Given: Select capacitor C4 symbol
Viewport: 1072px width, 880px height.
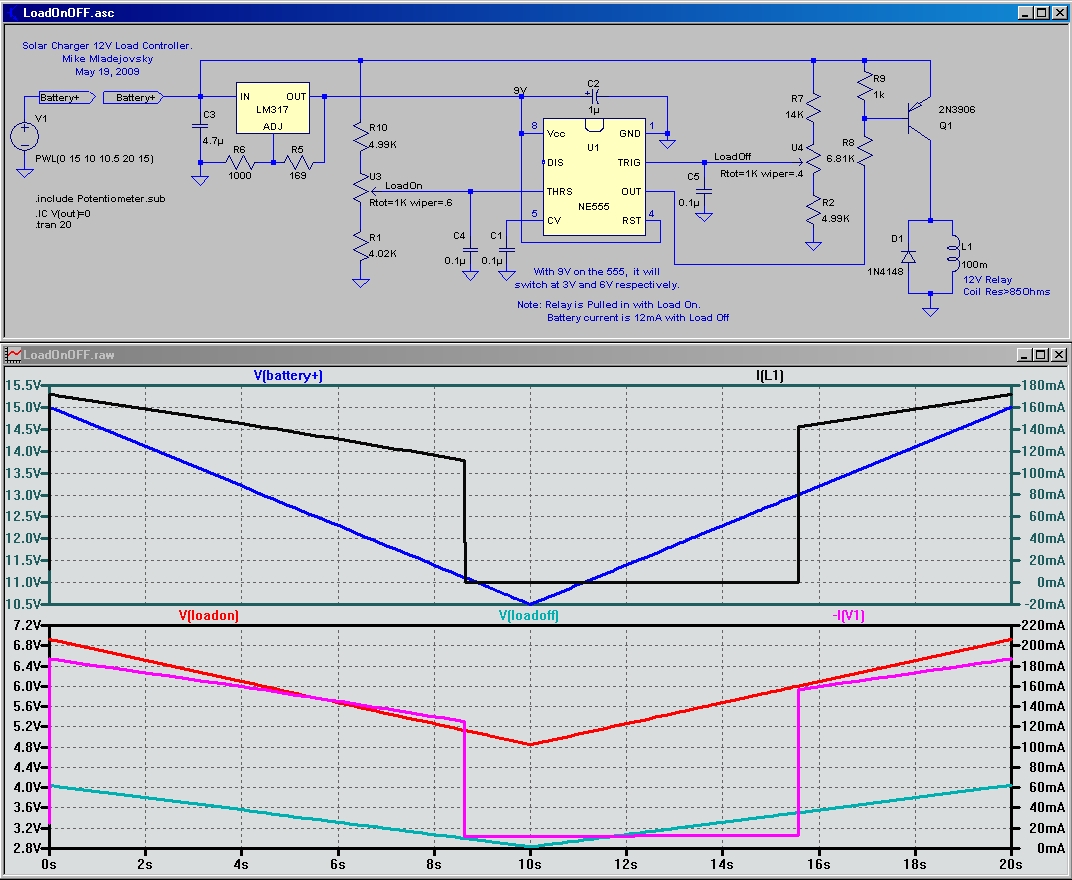Looking at the screenshot, I should [x=470, y=250].
